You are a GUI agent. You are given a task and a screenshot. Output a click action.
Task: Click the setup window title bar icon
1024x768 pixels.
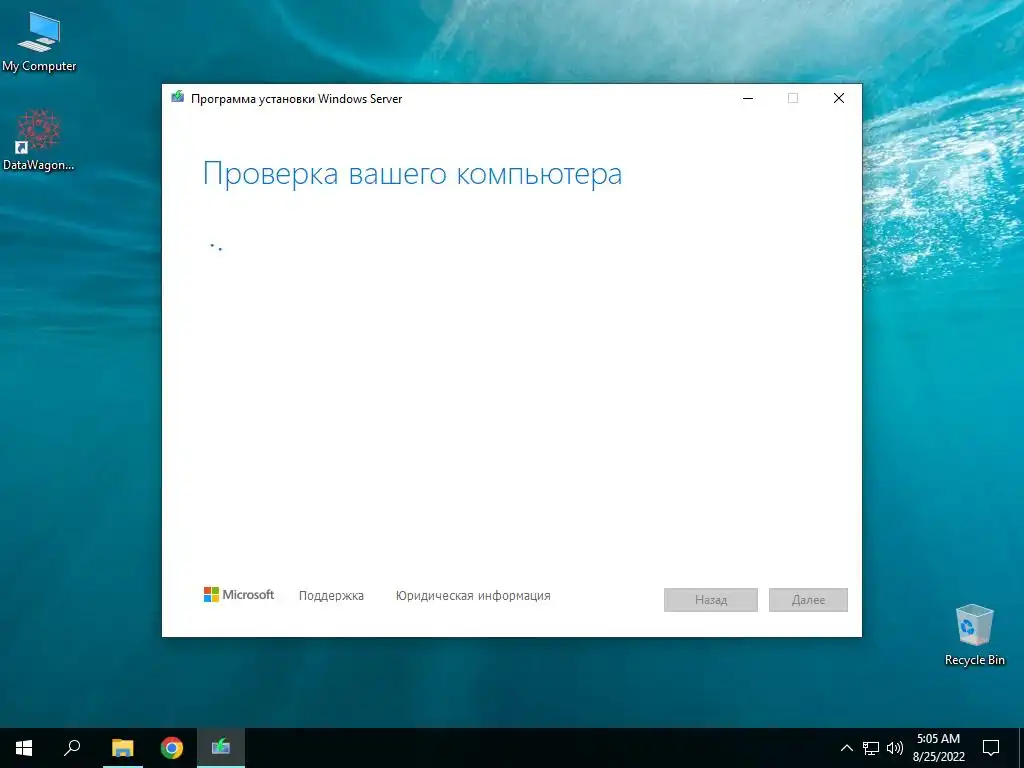coord(178,98)
